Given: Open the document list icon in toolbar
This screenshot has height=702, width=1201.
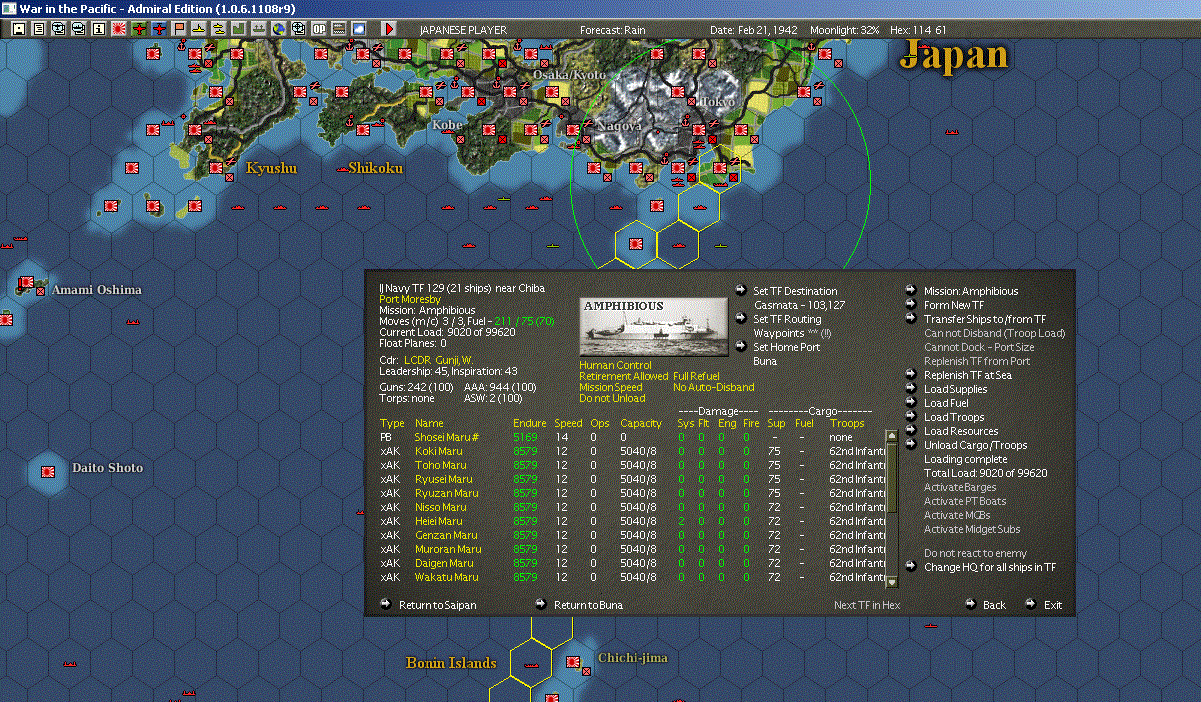Looking at the screenshot, I should [x=39, y=29].
